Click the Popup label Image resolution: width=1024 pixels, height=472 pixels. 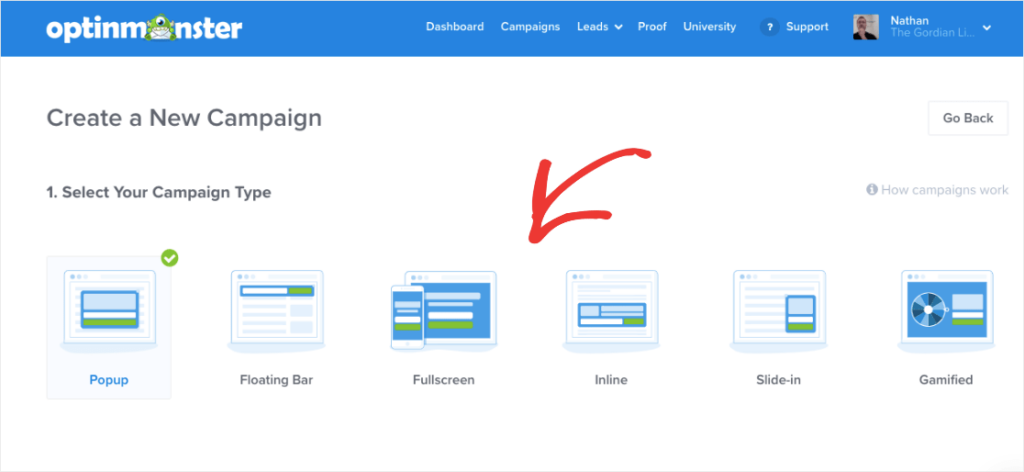[x=108, y=379]
